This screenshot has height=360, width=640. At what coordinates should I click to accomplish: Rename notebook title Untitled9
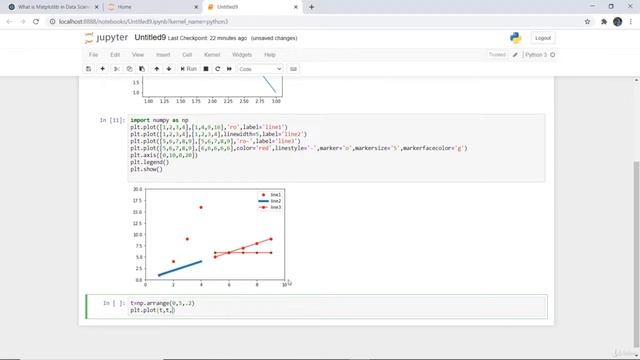[150, 38]
